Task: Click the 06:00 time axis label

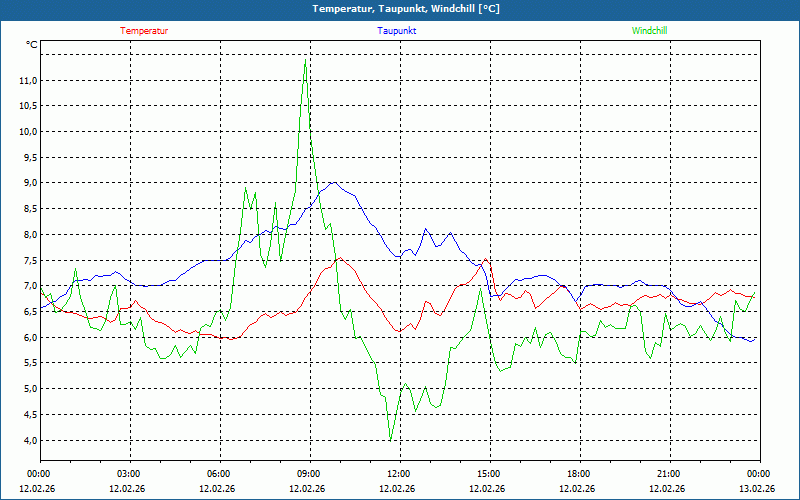Action: [x=217, y=474]
